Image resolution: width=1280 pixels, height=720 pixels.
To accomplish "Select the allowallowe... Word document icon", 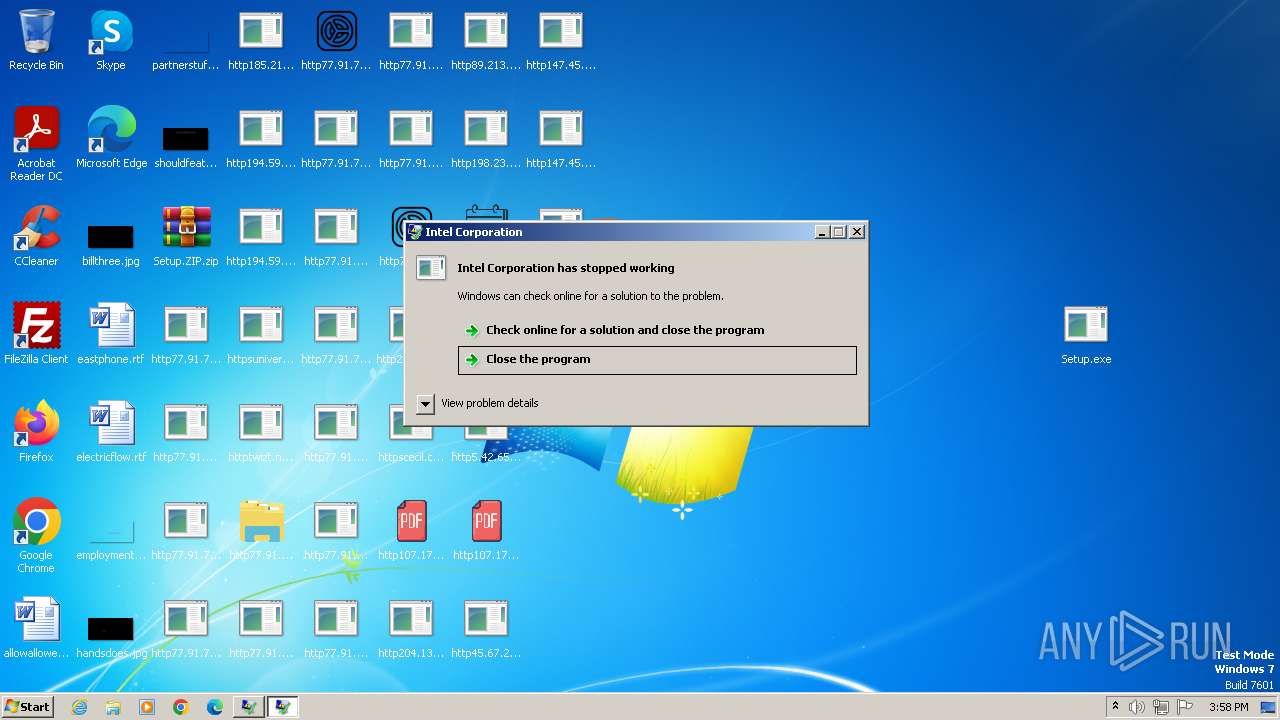I will [36, 629].
